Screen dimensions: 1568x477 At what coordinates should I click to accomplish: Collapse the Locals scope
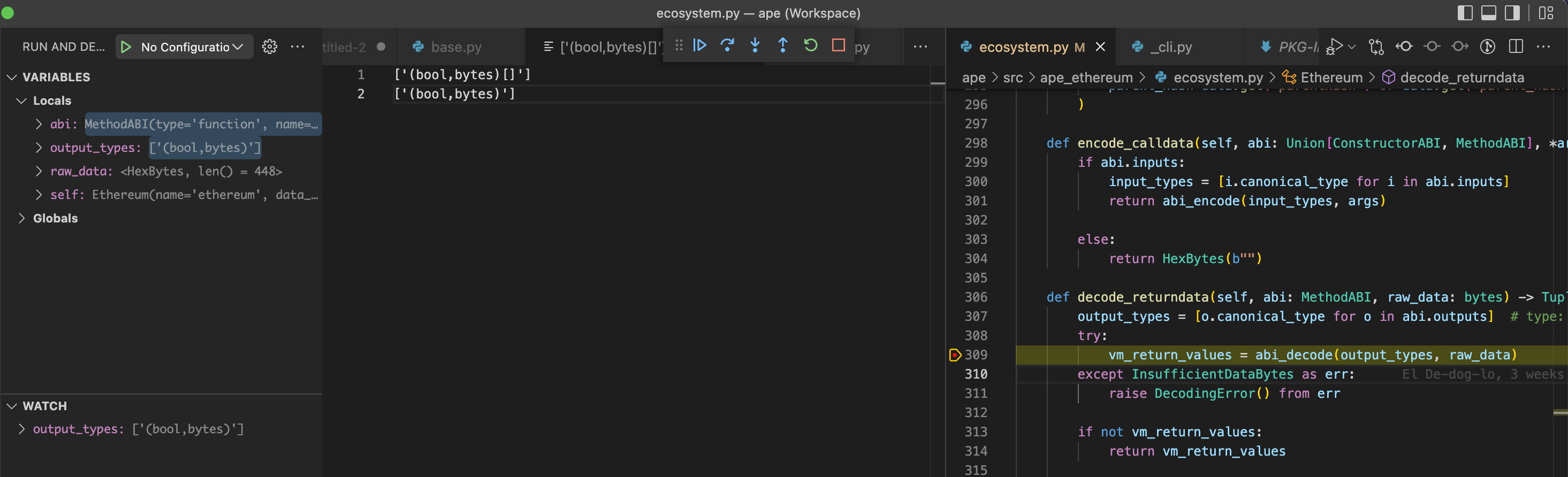click(x=22, y=101)
